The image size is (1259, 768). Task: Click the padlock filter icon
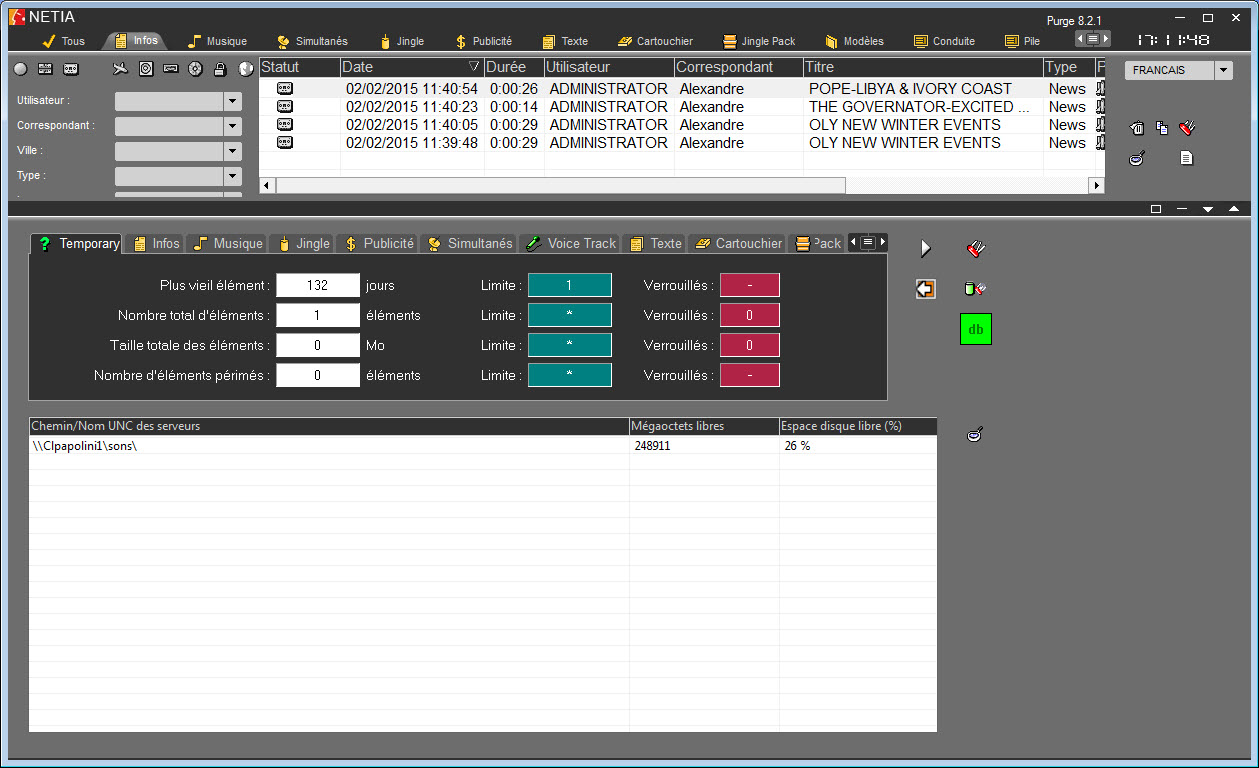pyautogui.click(x=220, y=69)
